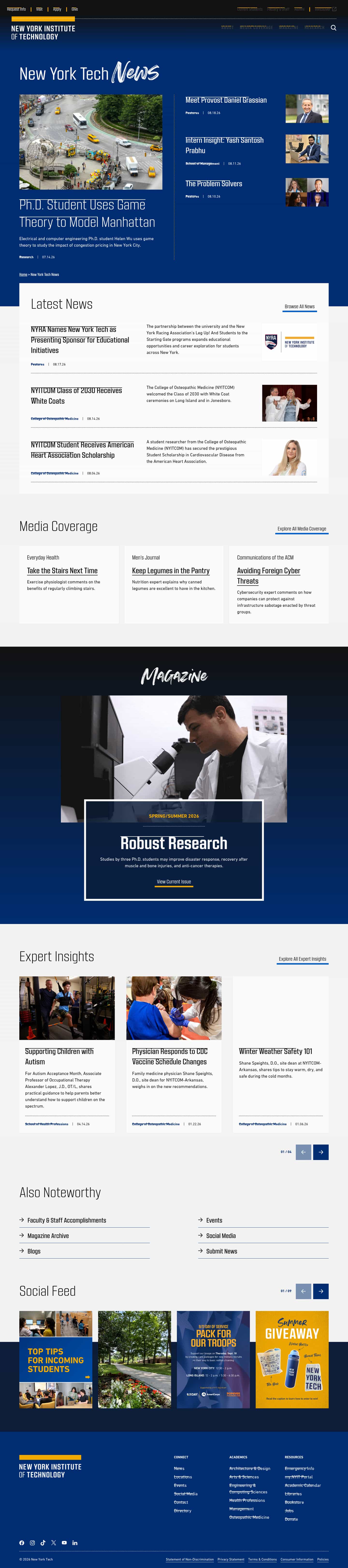Open Supporting Children with Autism article

(59, 1056)
